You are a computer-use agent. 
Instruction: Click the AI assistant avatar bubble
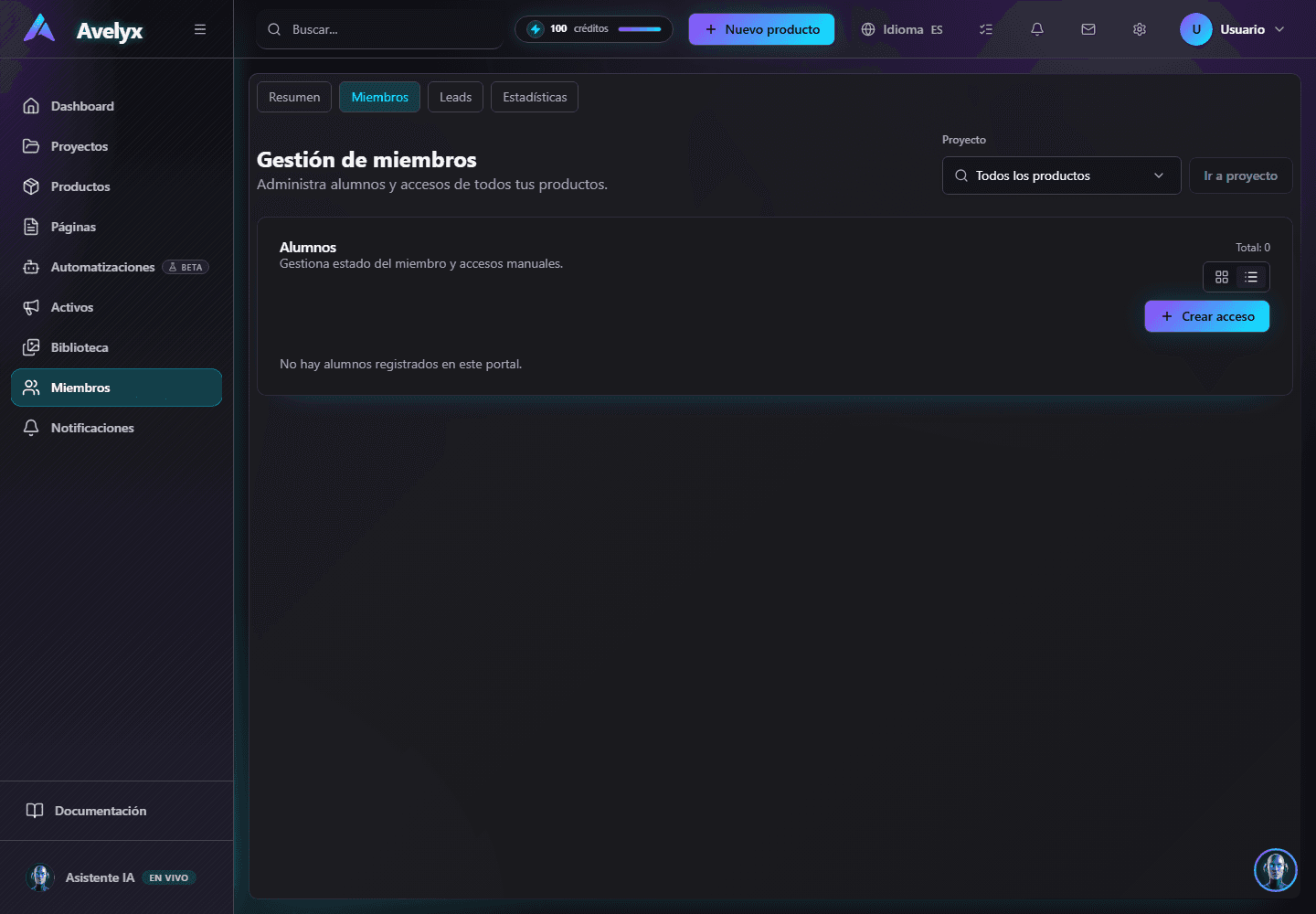tap(1276, 870)
